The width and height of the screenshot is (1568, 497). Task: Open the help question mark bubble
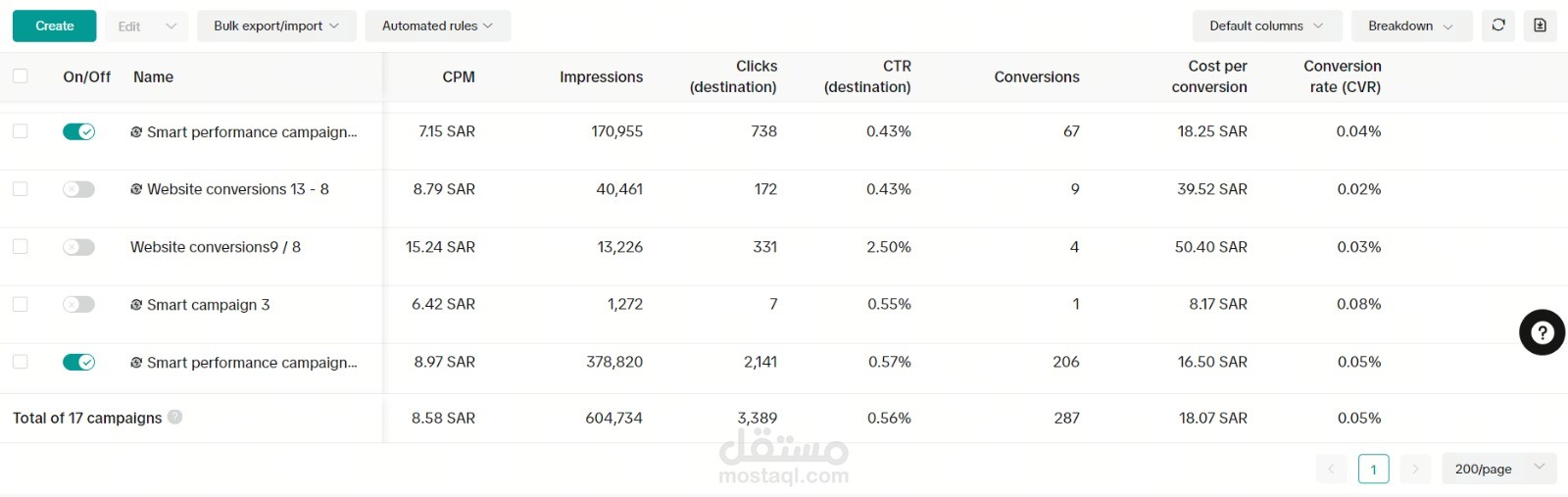(1542, 332)
